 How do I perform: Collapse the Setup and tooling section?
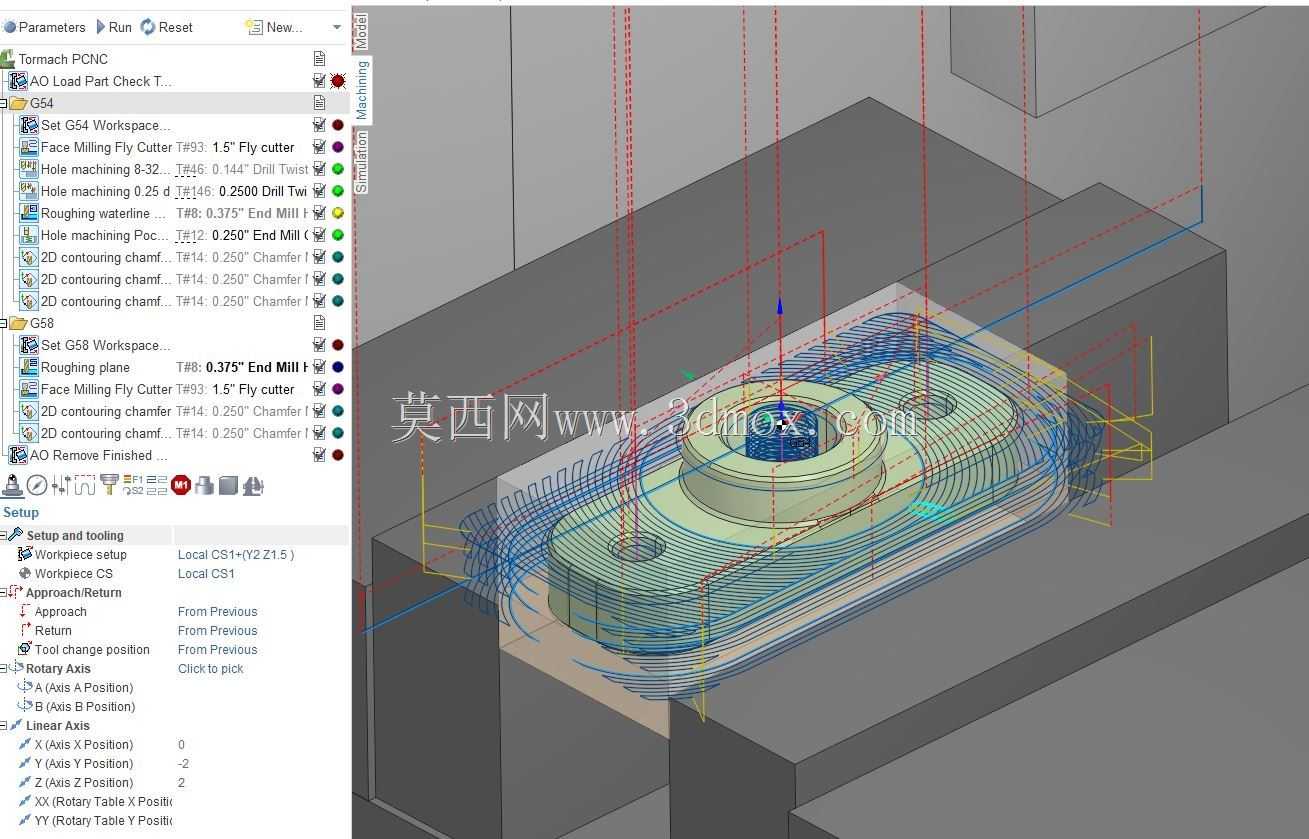[3, 535]
